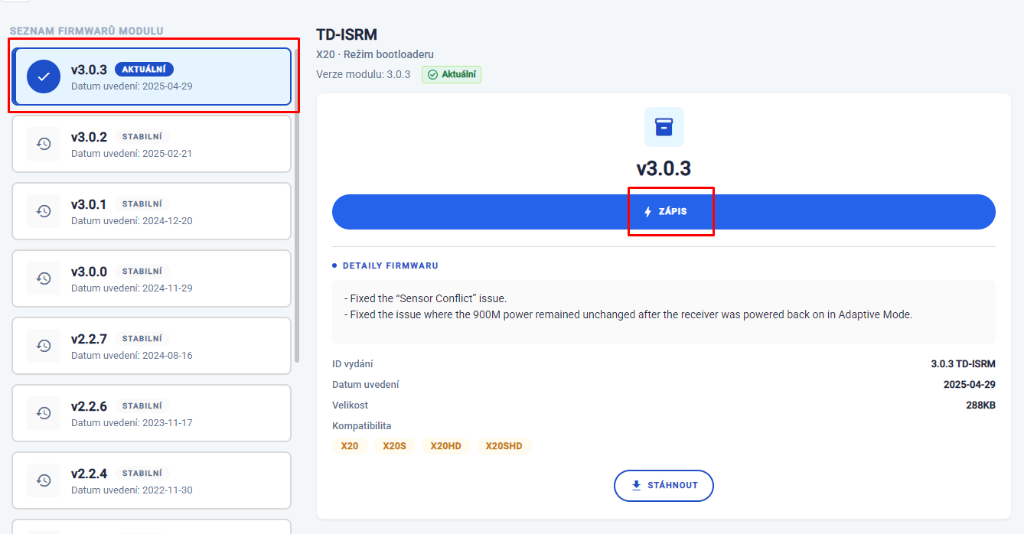
Task: Click the X20HD compatibility tag
Action: click(445, 446)
